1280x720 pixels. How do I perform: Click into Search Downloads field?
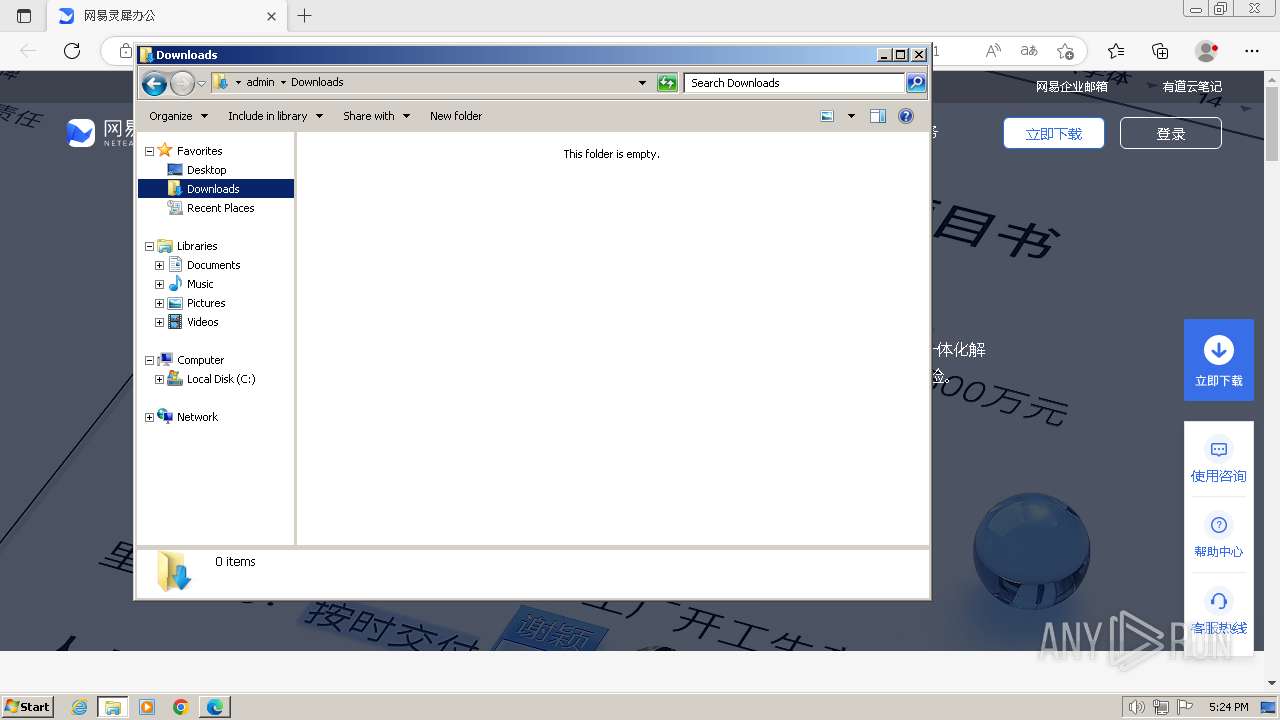795,83
